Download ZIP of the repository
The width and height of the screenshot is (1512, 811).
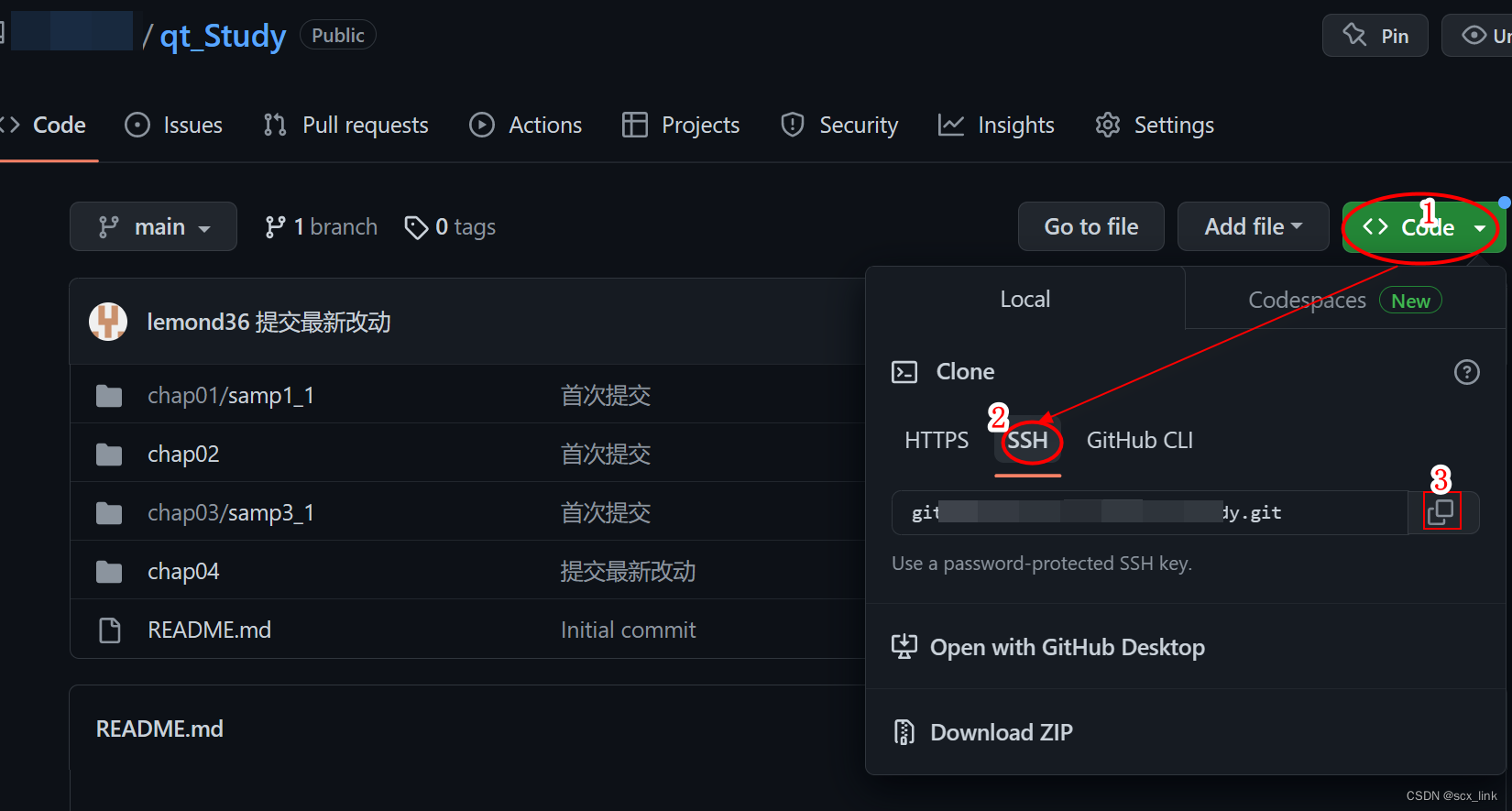(982, 732)
